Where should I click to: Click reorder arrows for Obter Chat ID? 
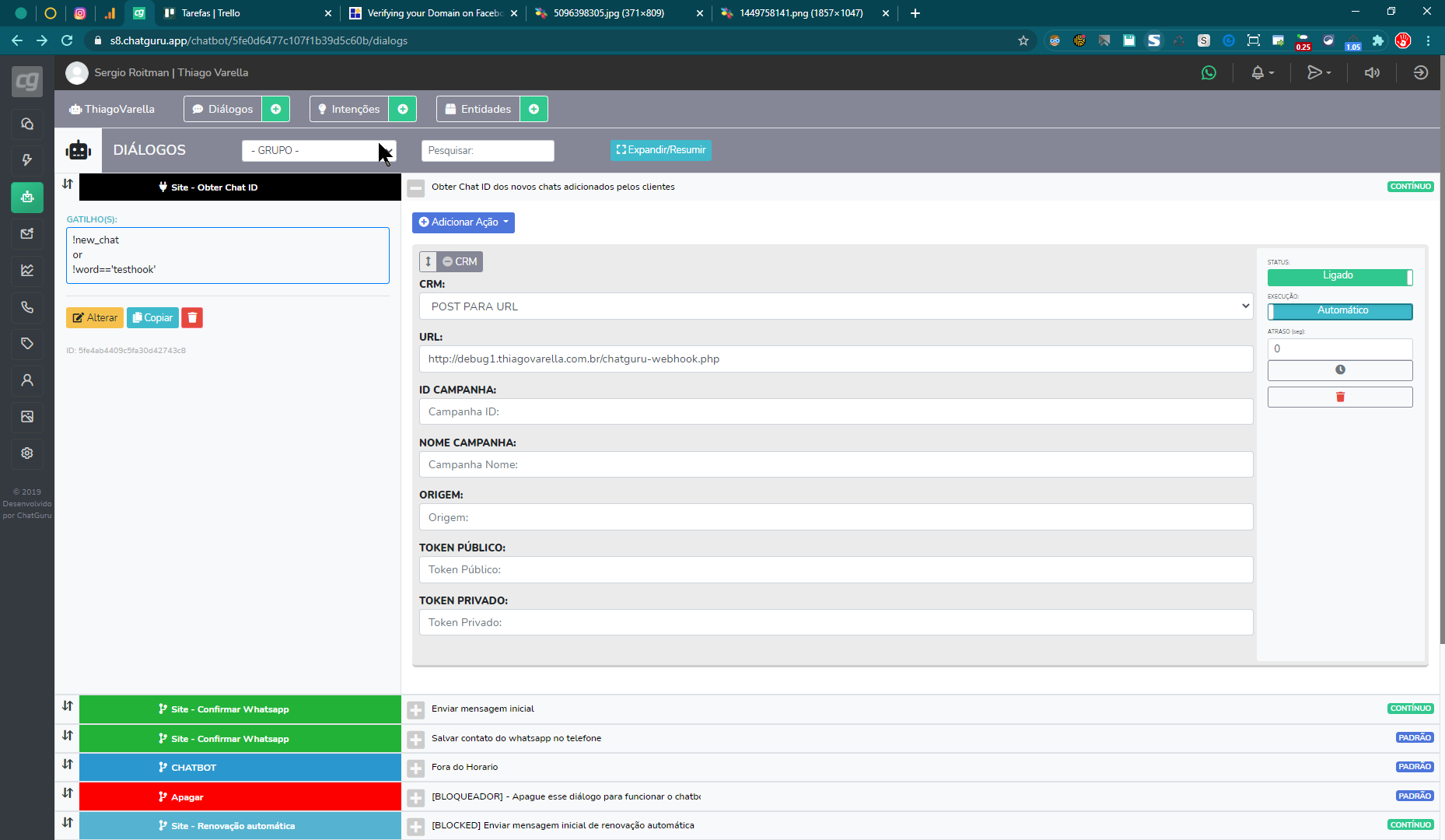tap(68, 184)
